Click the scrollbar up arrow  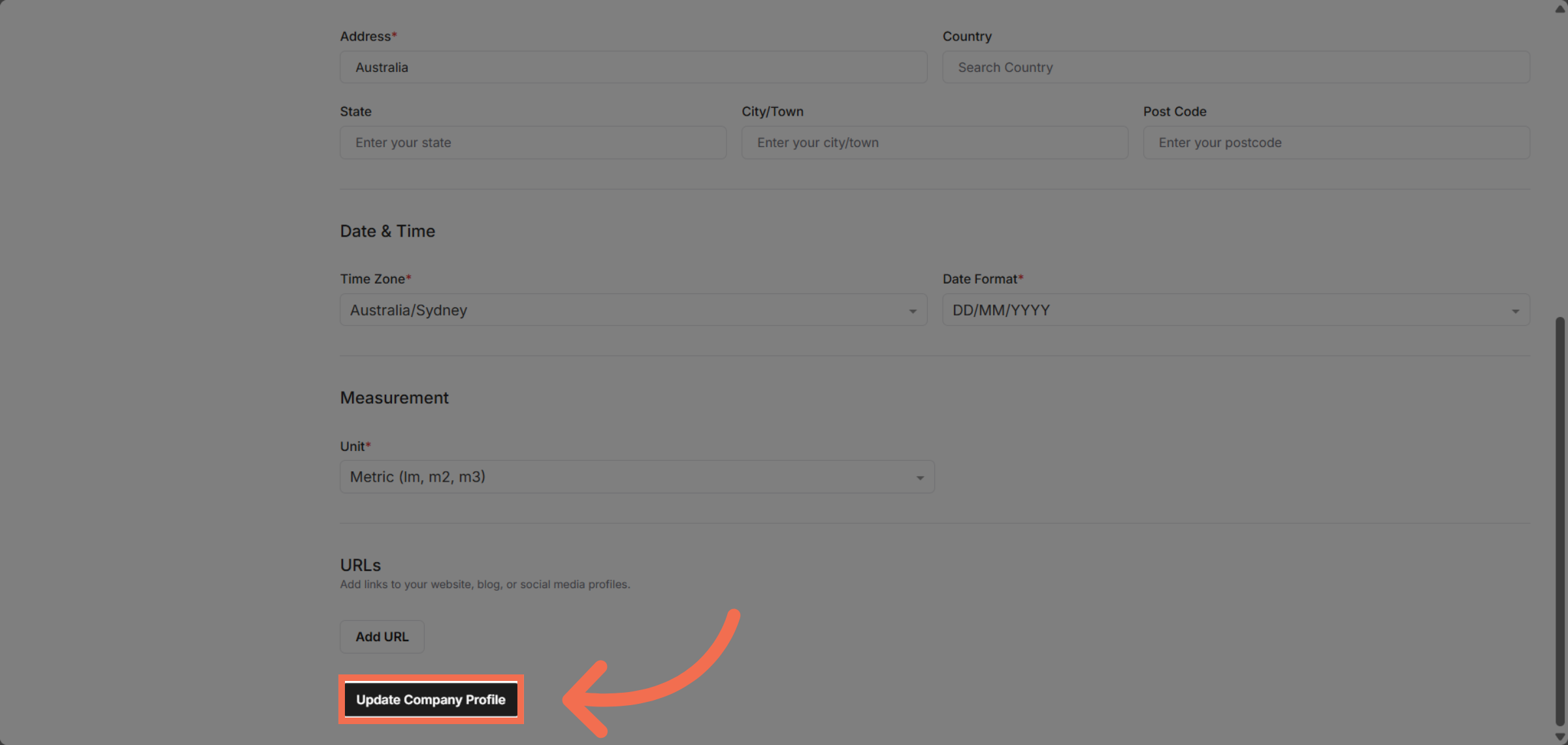point(1559,7)
